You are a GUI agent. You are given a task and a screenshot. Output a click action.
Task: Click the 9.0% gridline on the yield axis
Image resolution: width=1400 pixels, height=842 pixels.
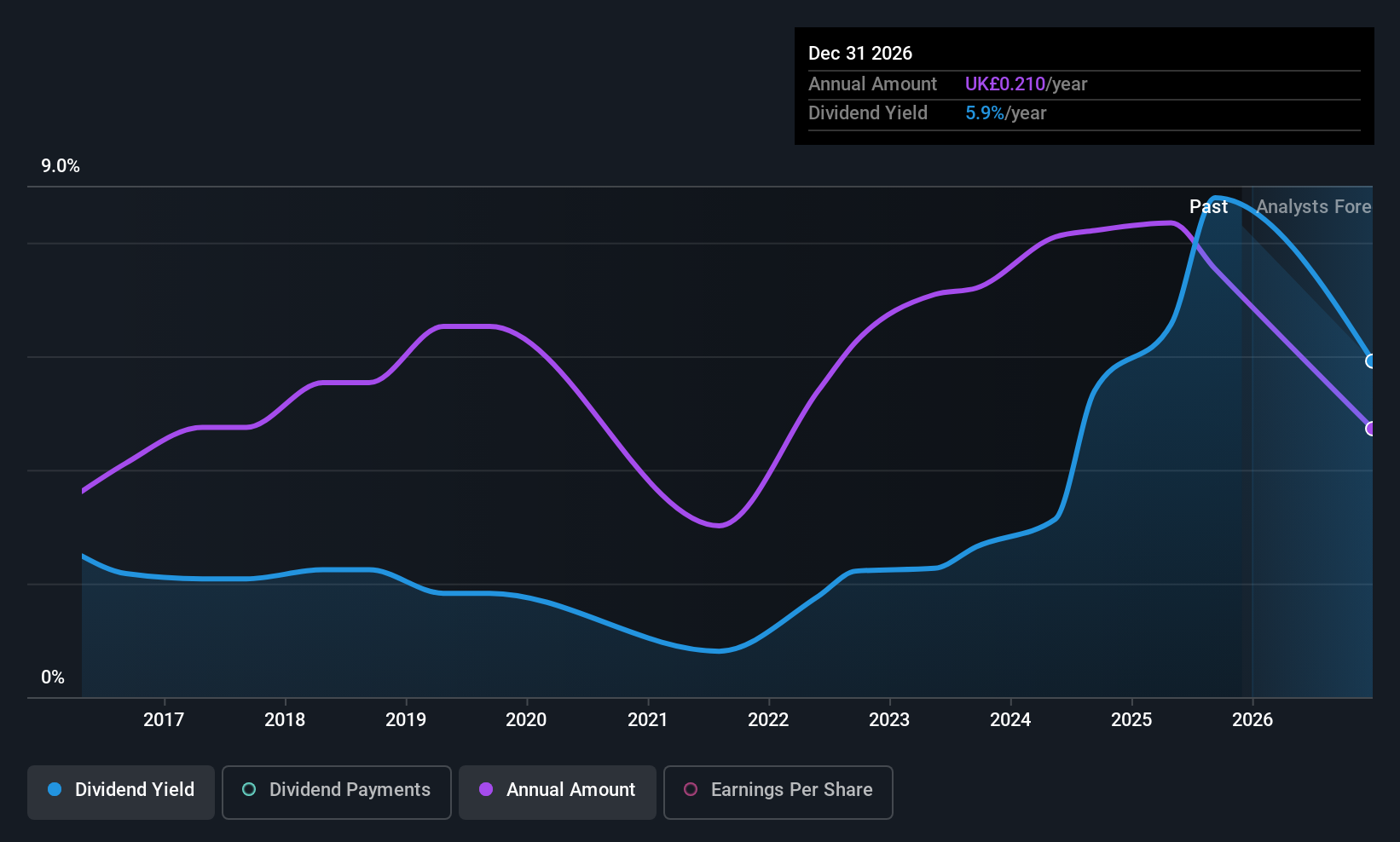point(60,166)
